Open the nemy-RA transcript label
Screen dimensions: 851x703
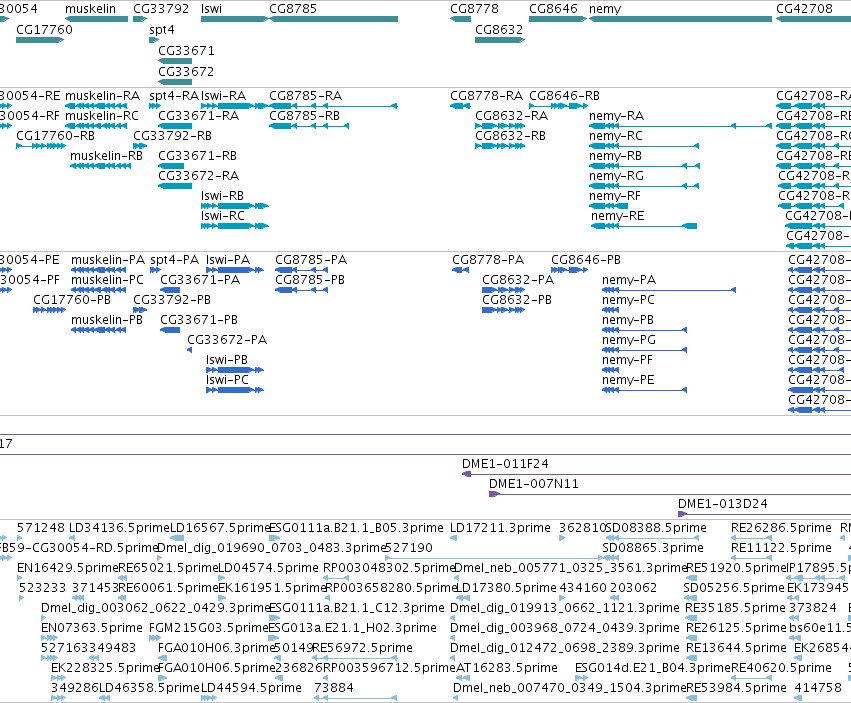617,116
